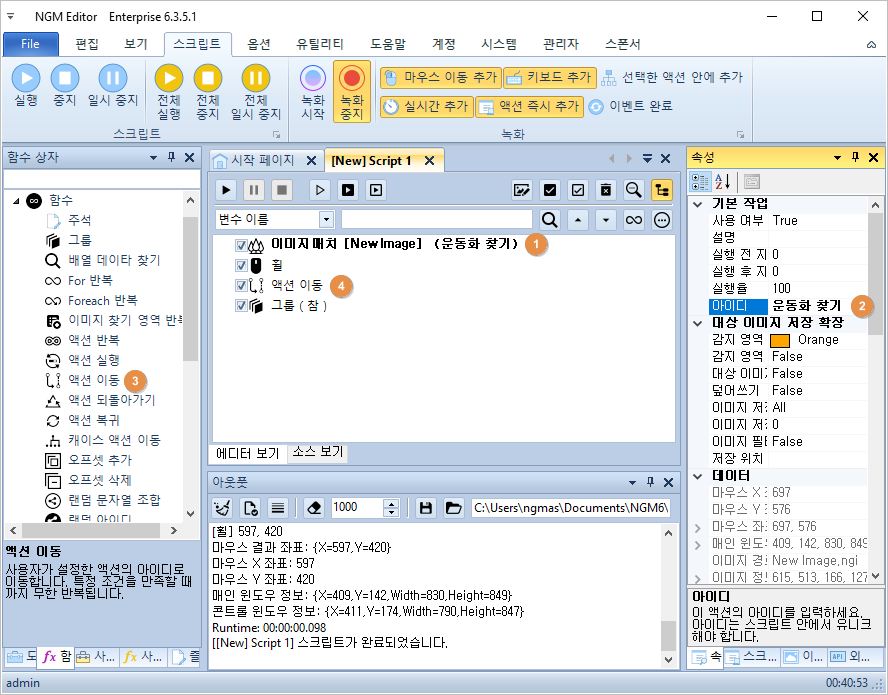Click the delete trash icon in script toolbar
This screenshot has width=888, height=695.
click(605, 190)
